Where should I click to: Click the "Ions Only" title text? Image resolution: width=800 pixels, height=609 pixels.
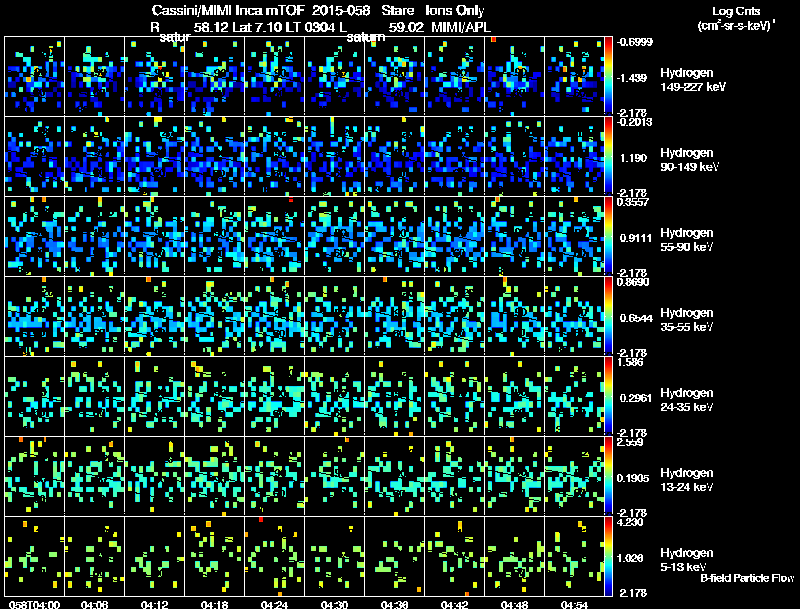click(455, 11)
